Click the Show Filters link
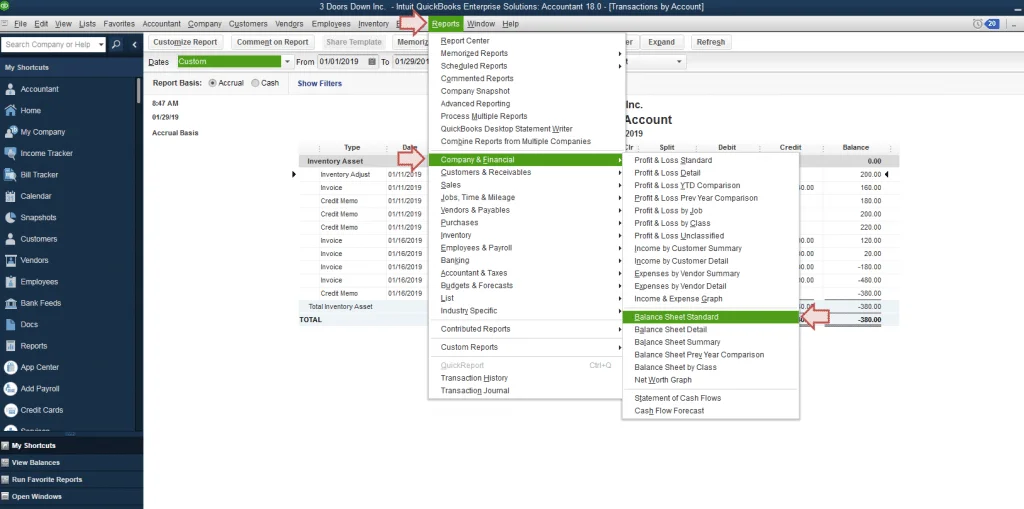The height and width of the screenshot is (509, 1024). coord(320,84)
